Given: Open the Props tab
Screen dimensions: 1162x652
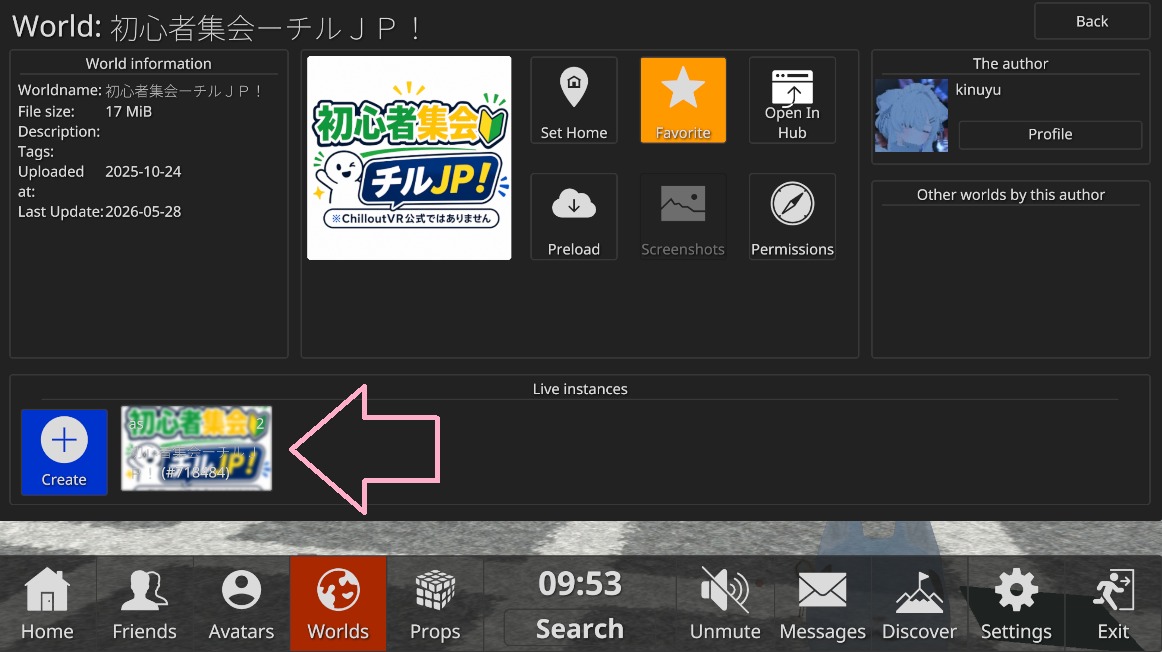Looking at the screenshot, I should (435, 604).
